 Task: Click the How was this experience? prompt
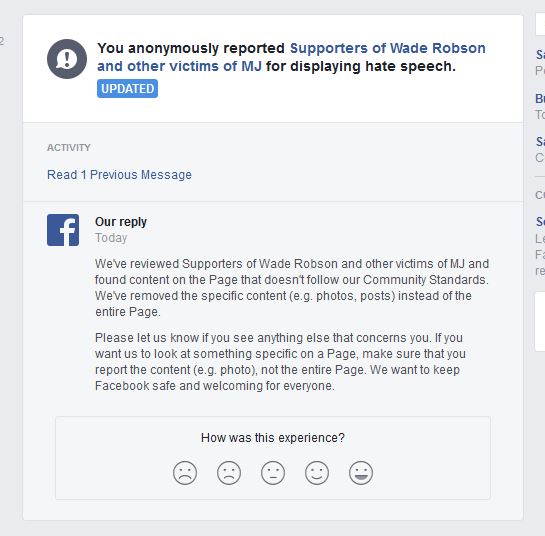click(x=273, y=438)
